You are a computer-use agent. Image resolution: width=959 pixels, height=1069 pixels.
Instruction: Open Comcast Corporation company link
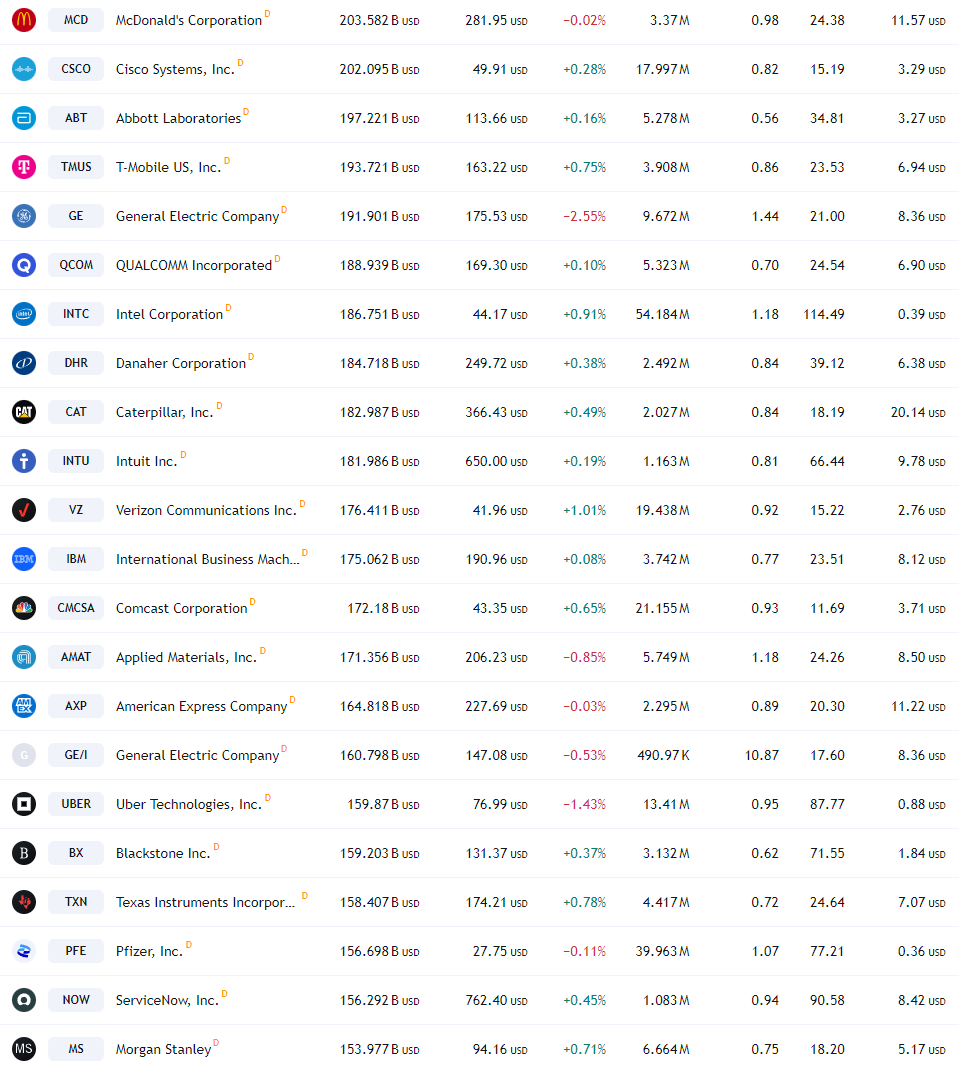(x=181, y=608)
